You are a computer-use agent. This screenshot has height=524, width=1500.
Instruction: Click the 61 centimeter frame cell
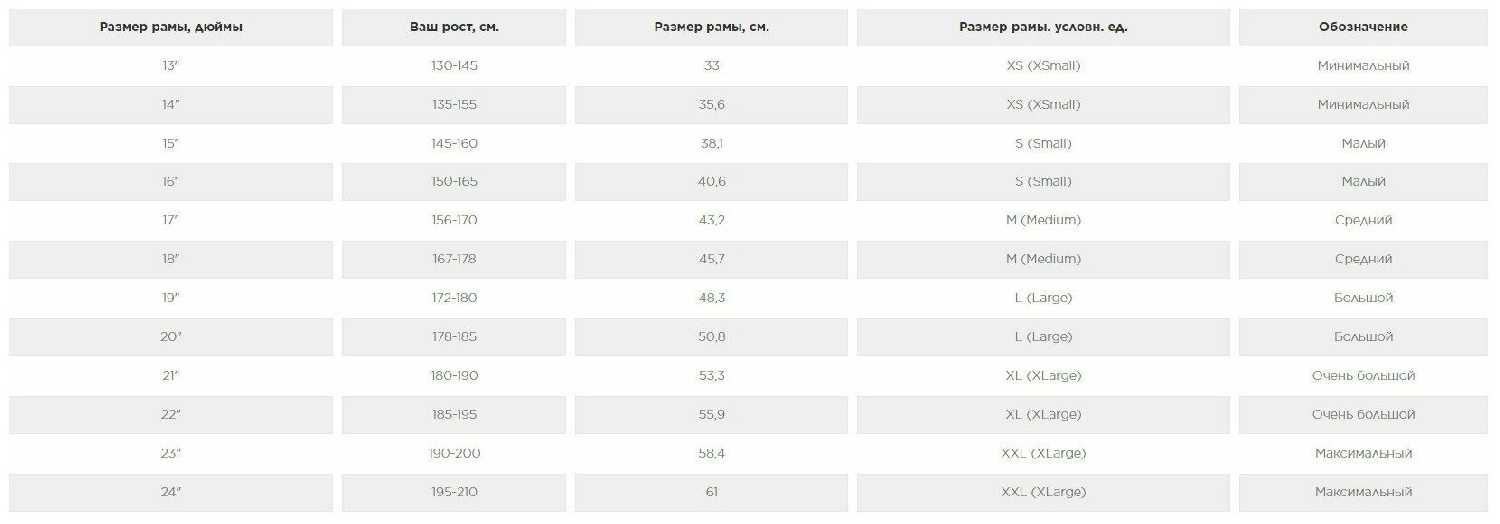pos(711,492)
